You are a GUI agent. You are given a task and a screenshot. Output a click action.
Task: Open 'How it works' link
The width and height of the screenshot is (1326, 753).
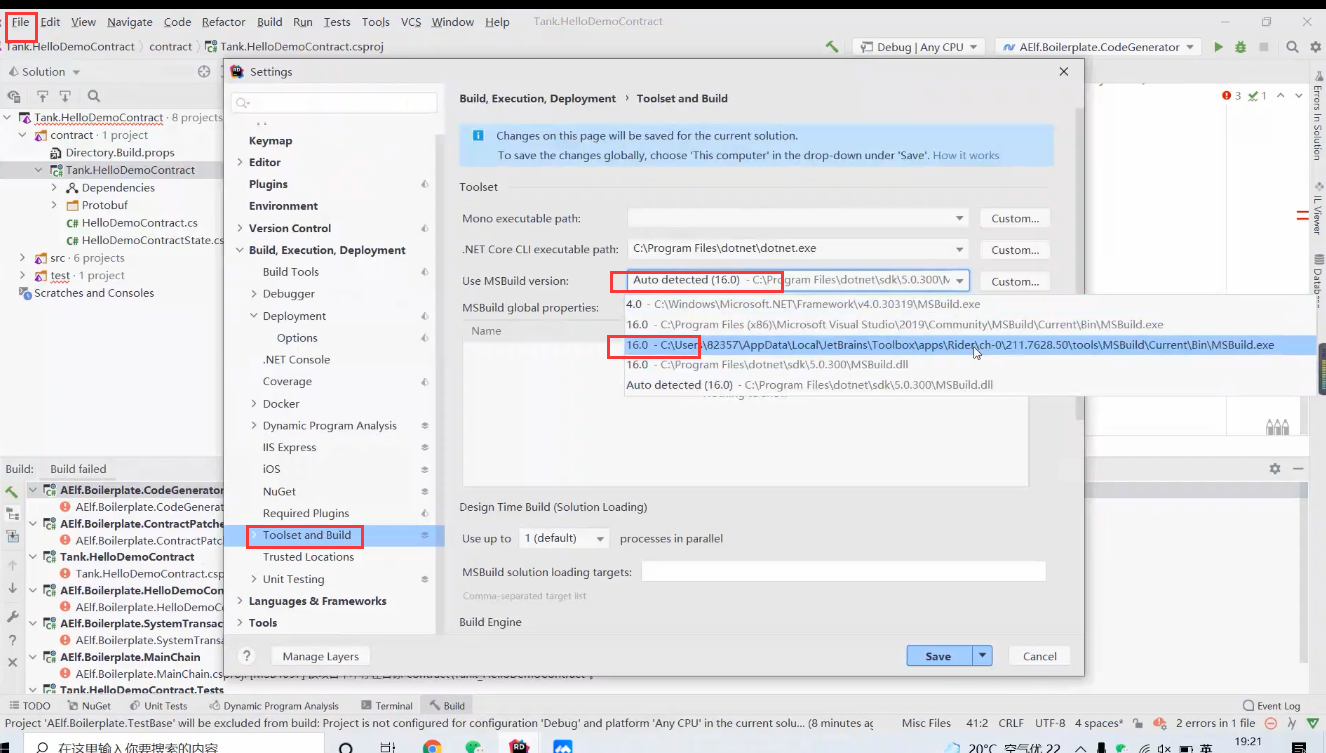[x=965, y=156]
